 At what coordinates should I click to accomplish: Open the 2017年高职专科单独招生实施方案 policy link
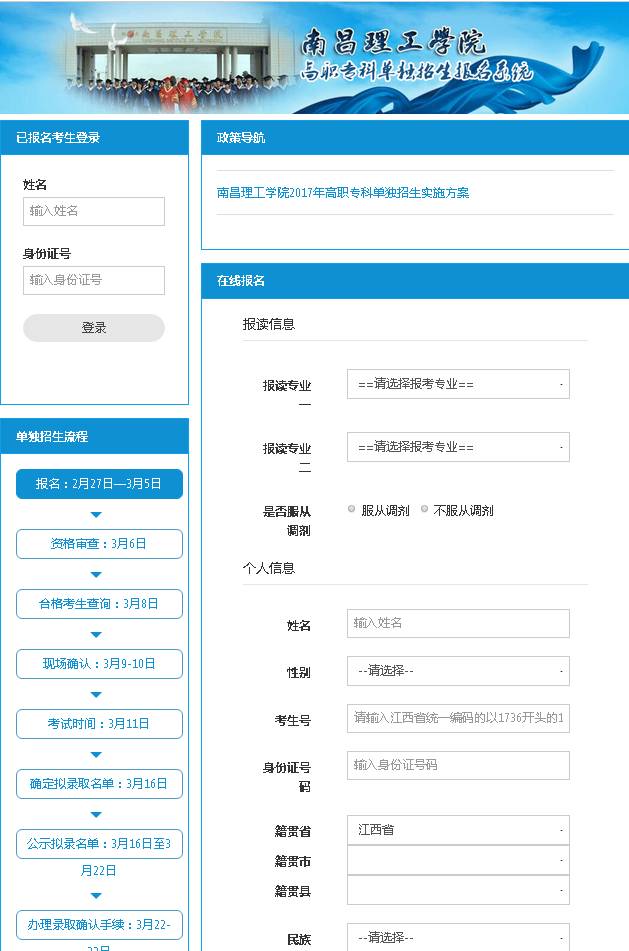pos(343,193)
